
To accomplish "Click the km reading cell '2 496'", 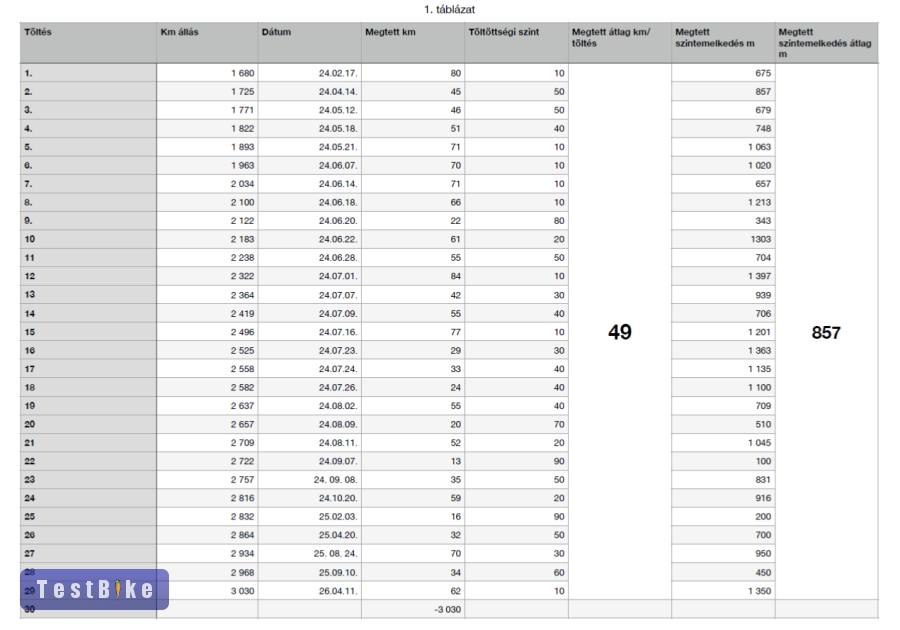I will 207,332.
